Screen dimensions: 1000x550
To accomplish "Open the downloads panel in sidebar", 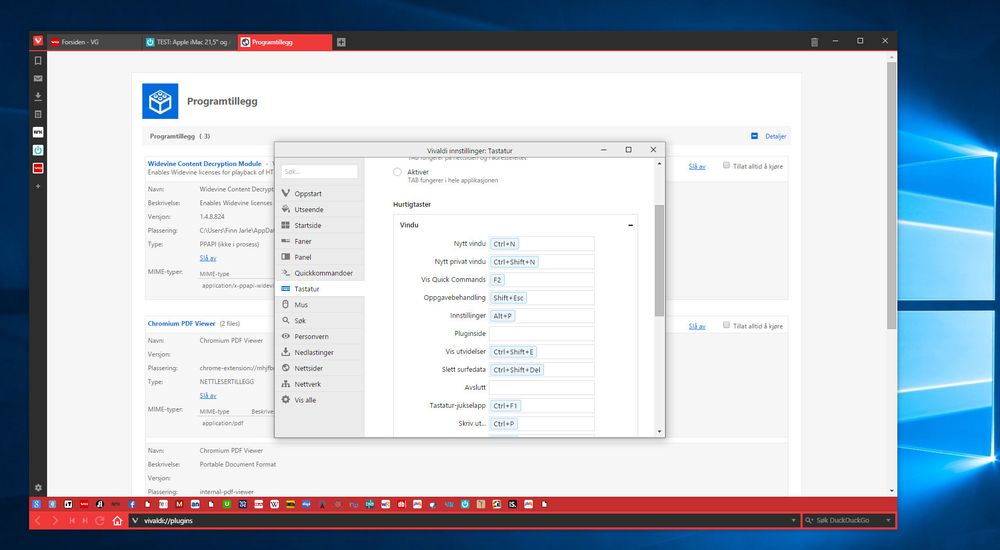I will [38, 96].
